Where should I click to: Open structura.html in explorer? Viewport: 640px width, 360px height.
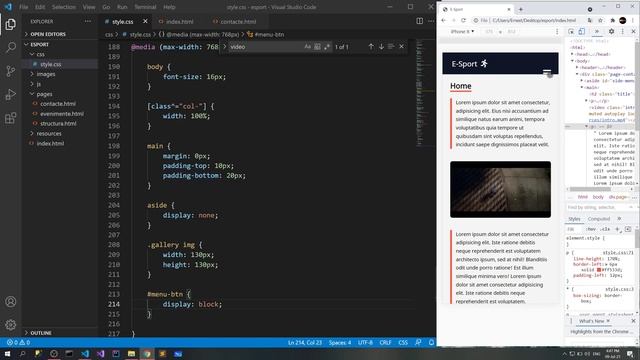click(x=58, y=124)
